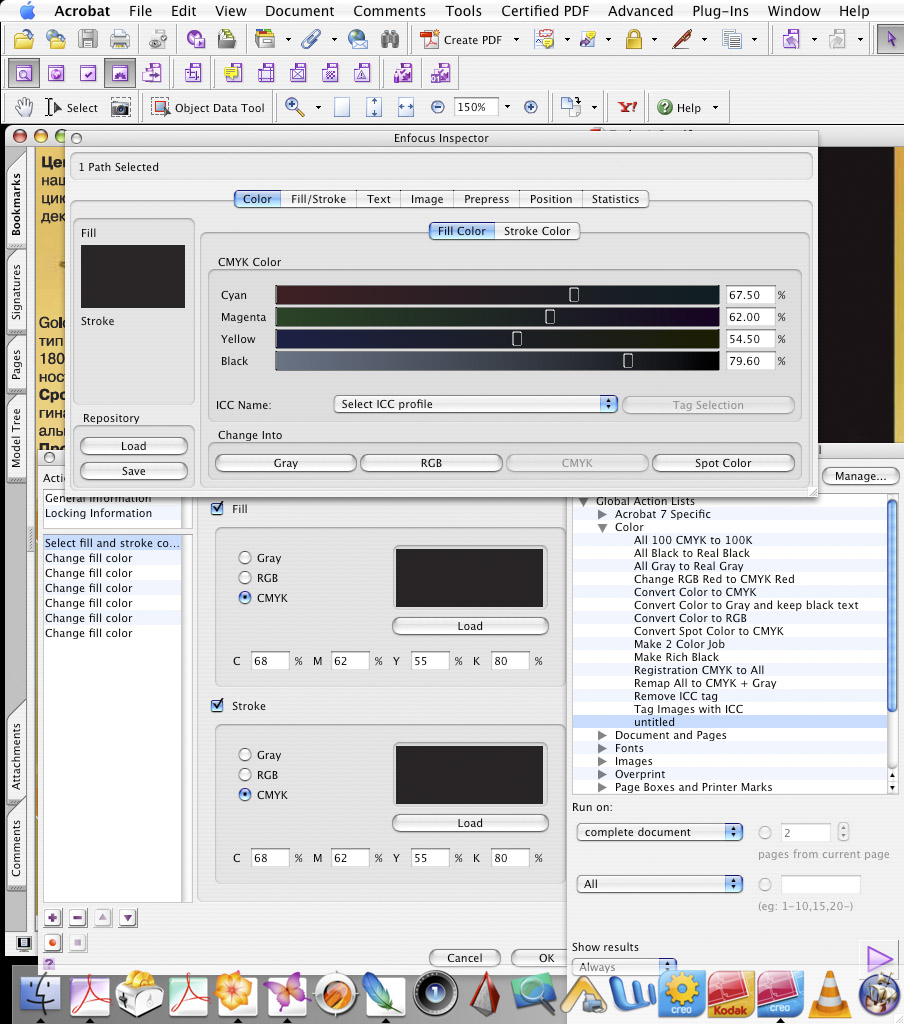Expand the Acrobat 7 Specific group
This screenshot has width=904, height=1024.
pyautogui.click(x=602, y=514)
